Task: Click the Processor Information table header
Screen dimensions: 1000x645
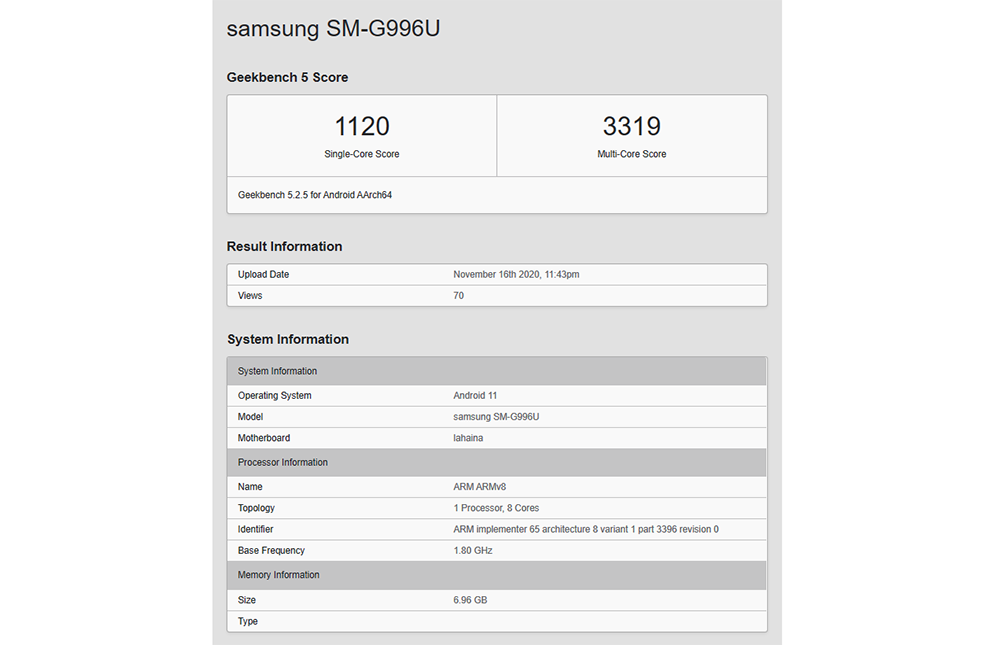Action: click(497, 462)
